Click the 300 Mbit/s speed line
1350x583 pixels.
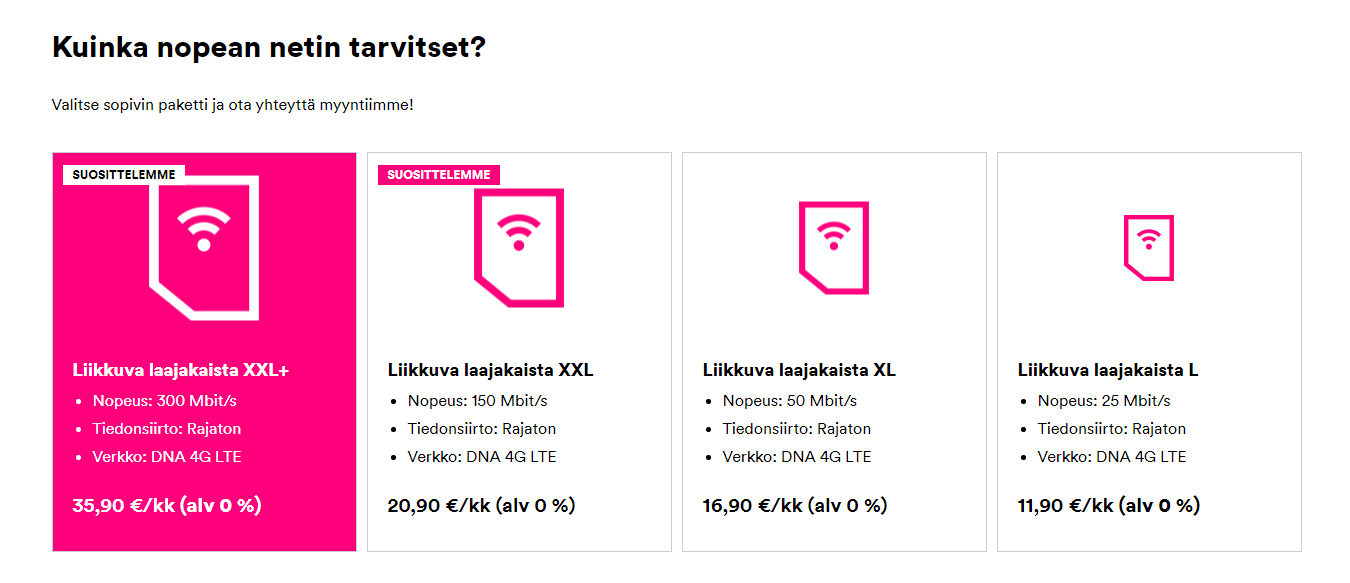coord(164,401)
